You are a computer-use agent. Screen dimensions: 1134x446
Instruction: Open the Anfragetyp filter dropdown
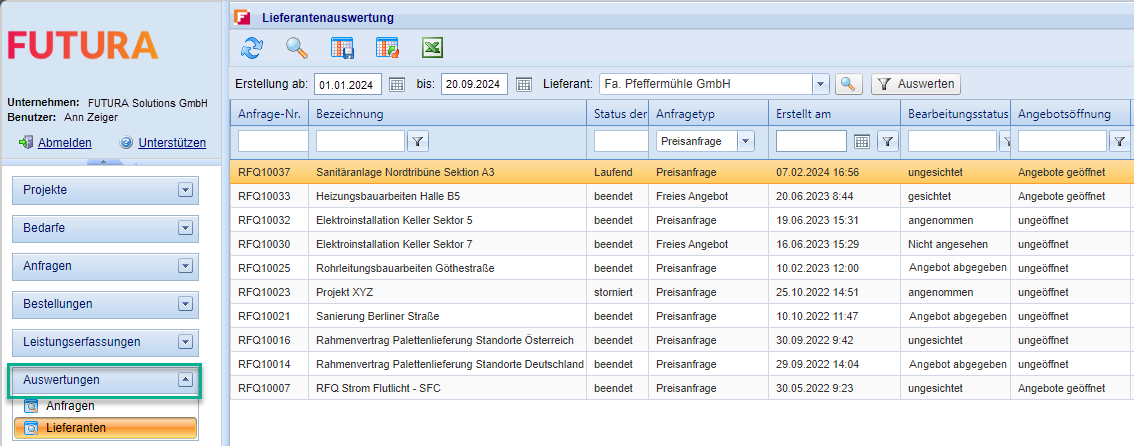(745, 142)
